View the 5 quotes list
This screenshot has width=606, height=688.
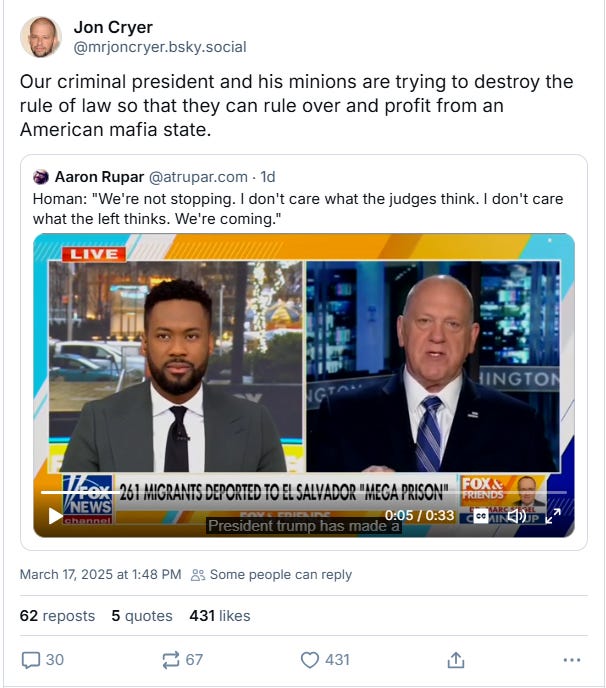point(142,616)
